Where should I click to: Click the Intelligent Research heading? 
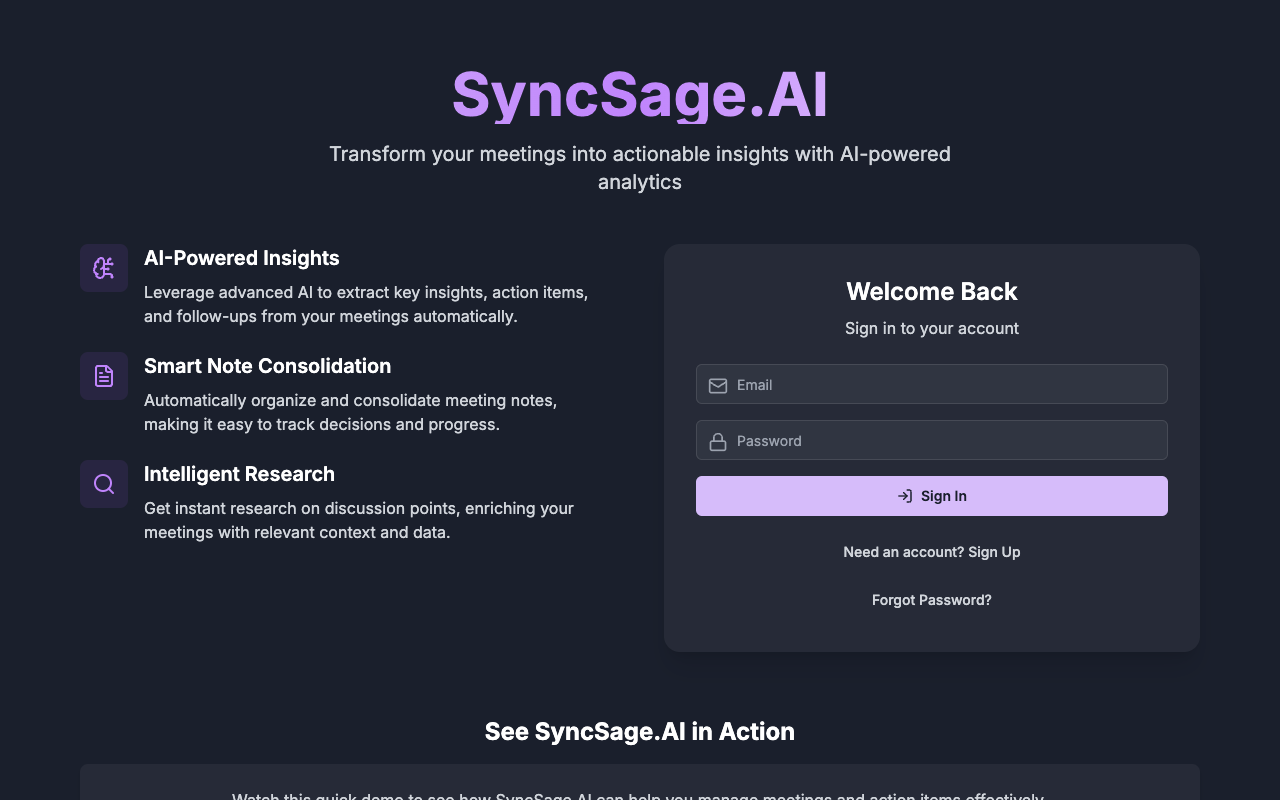(239, 474)
